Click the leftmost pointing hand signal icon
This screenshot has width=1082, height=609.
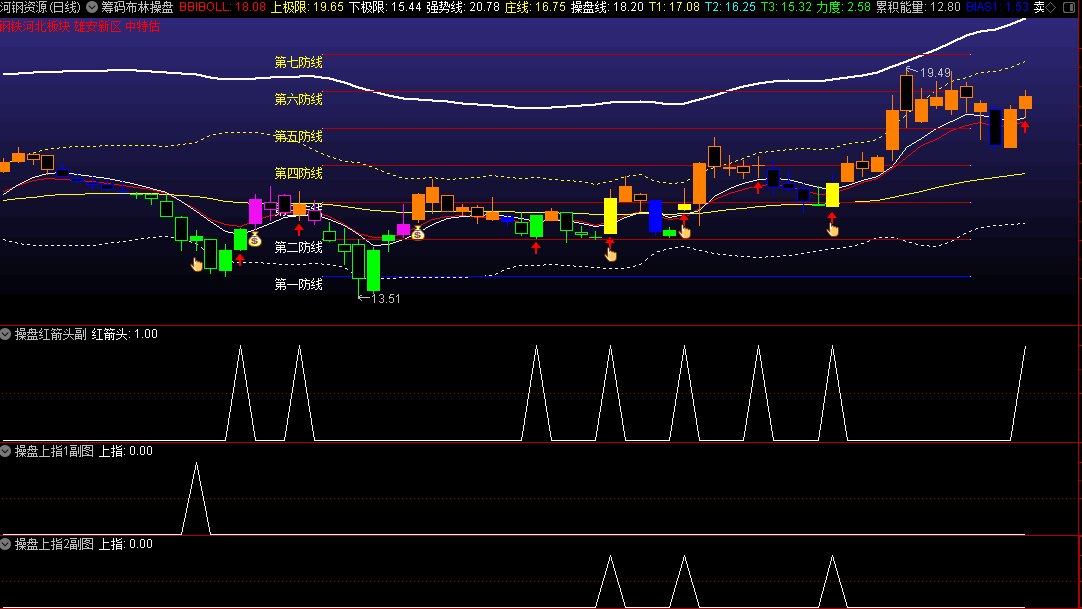click(x=197, y=263)
